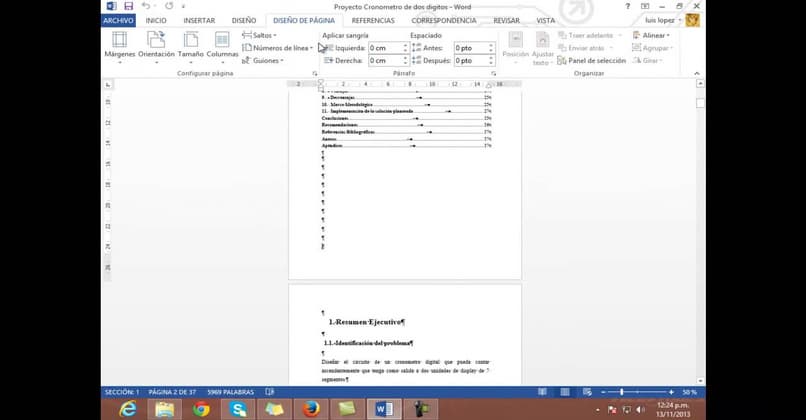Click the vertical scrollbar down arrow
This screenshot has height=420, width=806.
point(700,381)
